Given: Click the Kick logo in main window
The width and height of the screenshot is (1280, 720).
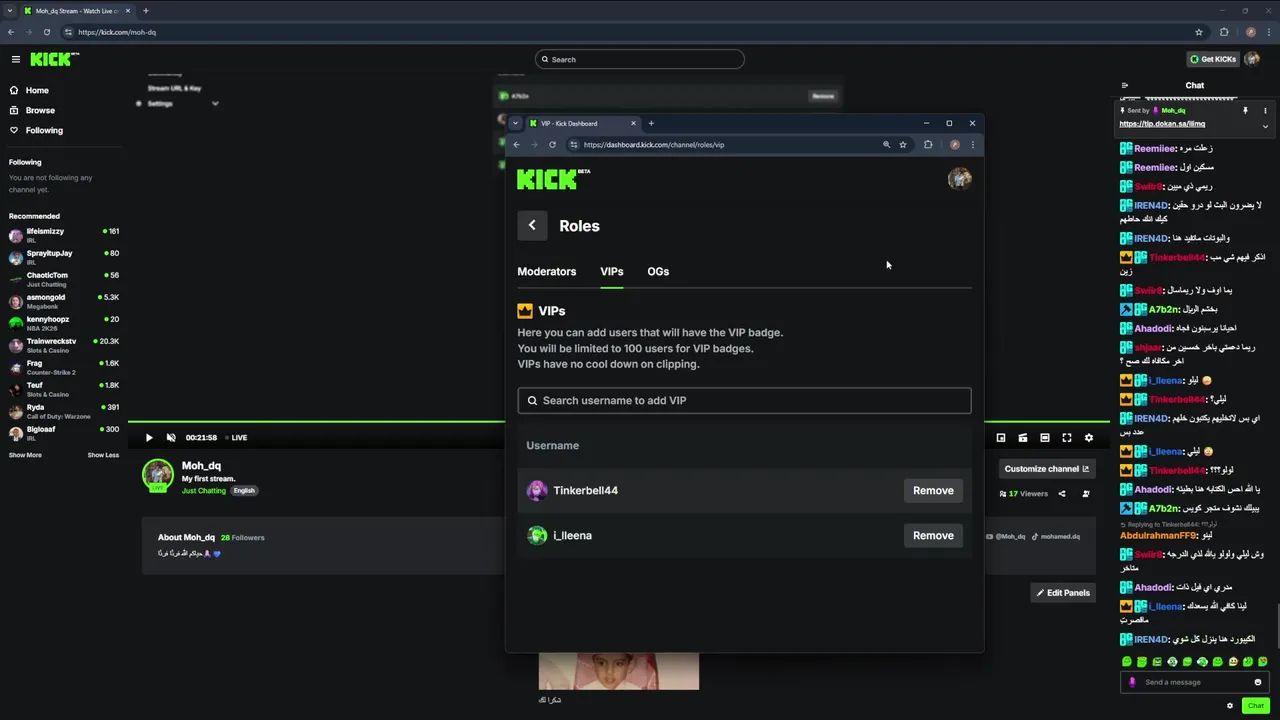Looking at the screenshot, I should 54,59.
